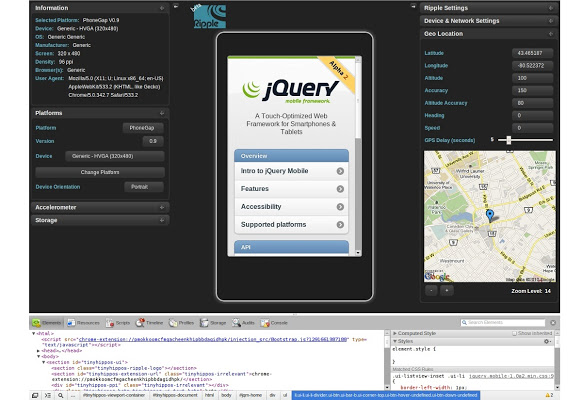582x400 pixels.
Task: Click into the Longitude input field
Action: (532, 66)
